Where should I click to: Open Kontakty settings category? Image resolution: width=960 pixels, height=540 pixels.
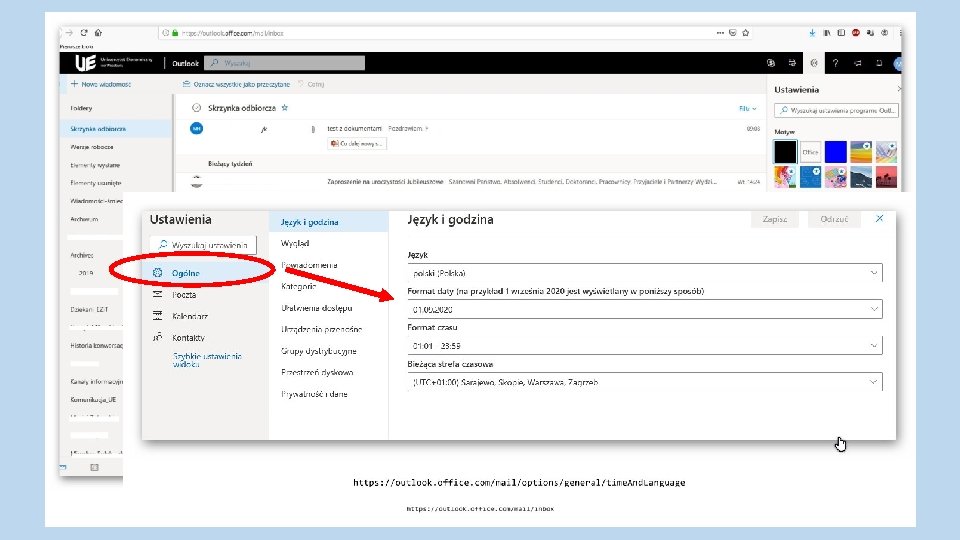pos(188,337)
